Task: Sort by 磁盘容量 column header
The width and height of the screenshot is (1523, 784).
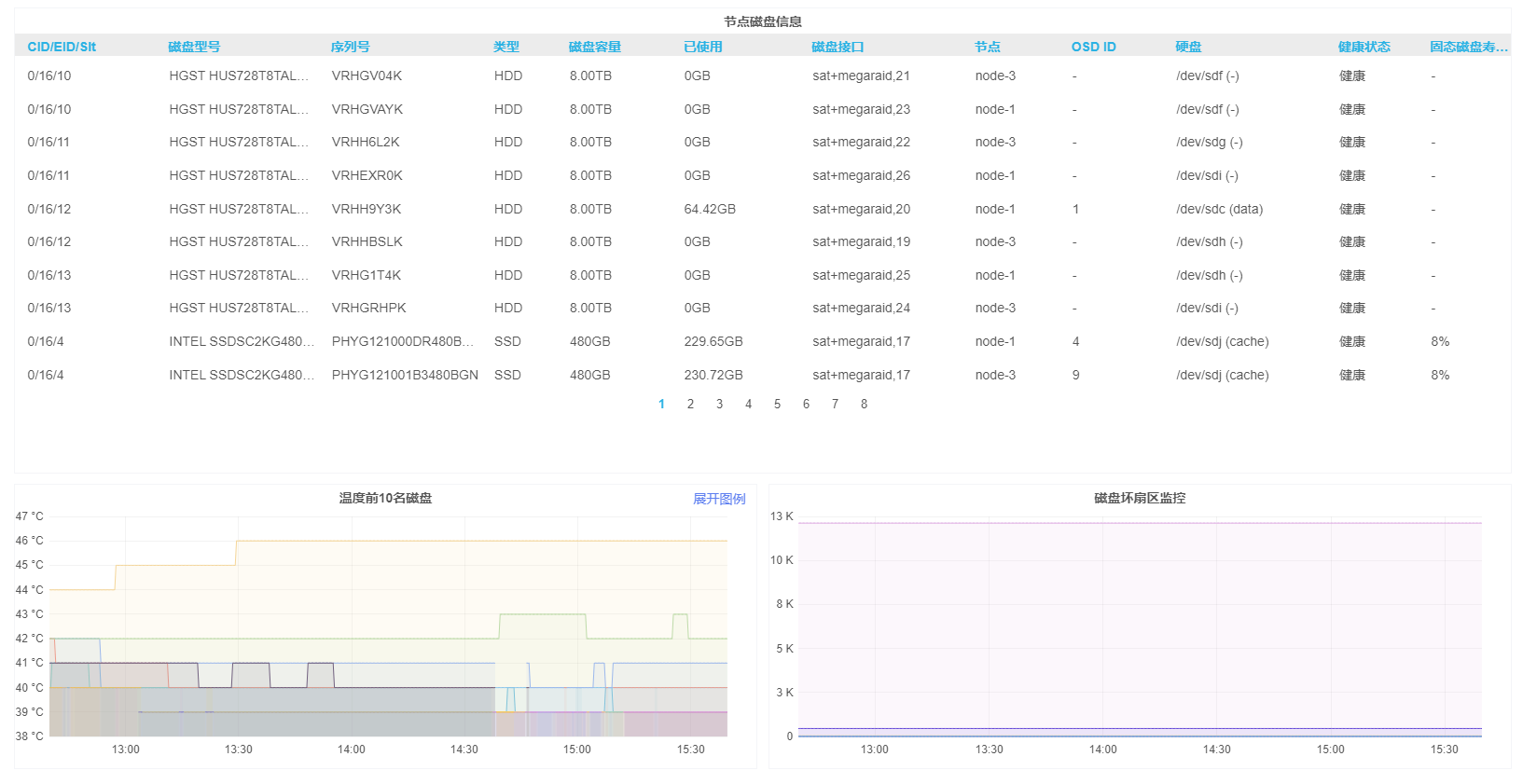Action: pyautogui.click(x=594, y=47)
